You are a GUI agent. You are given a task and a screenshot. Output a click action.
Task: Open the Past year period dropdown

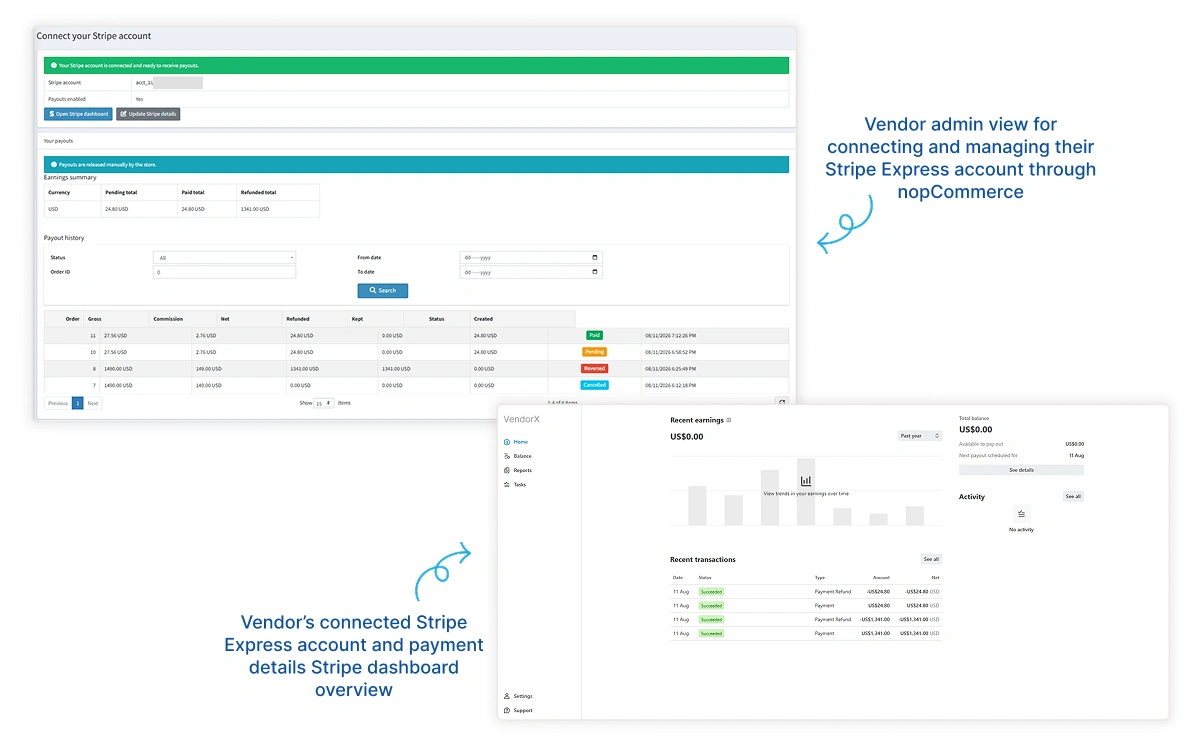920,436
